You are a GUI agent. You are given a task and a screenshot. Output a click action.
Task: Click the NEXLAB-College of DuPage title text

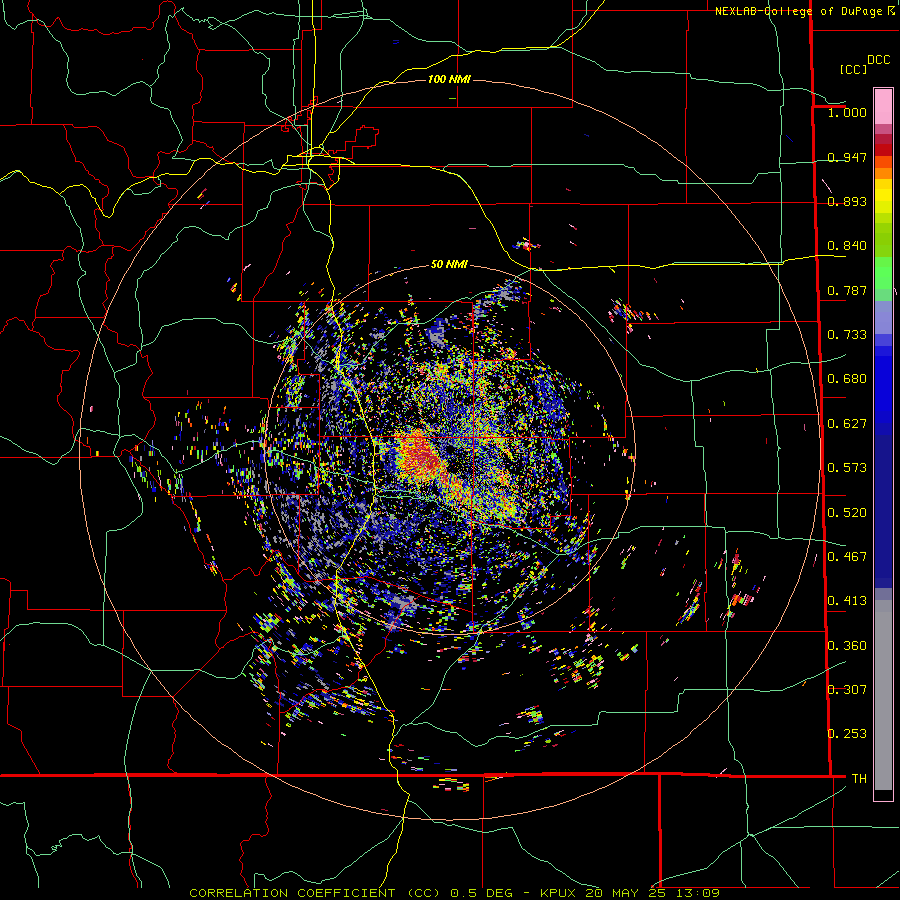[x=800, y=11]
